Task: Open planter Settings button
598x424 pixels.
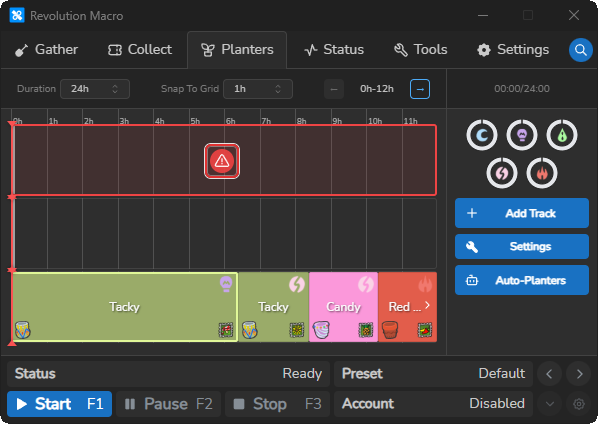Action: tap(522, 247)
